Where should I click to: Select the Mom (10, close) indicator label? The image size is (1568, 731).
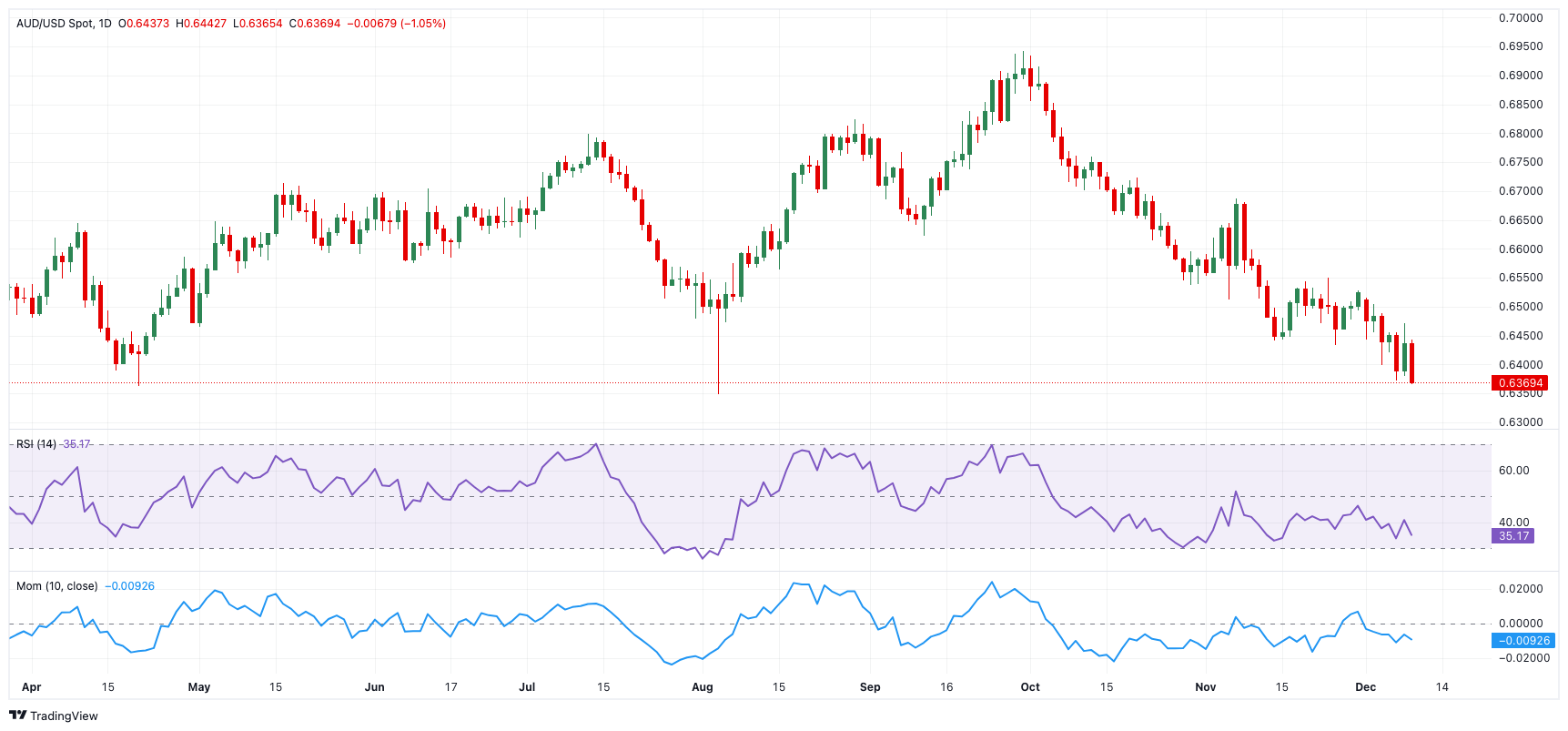click(56, 586)
